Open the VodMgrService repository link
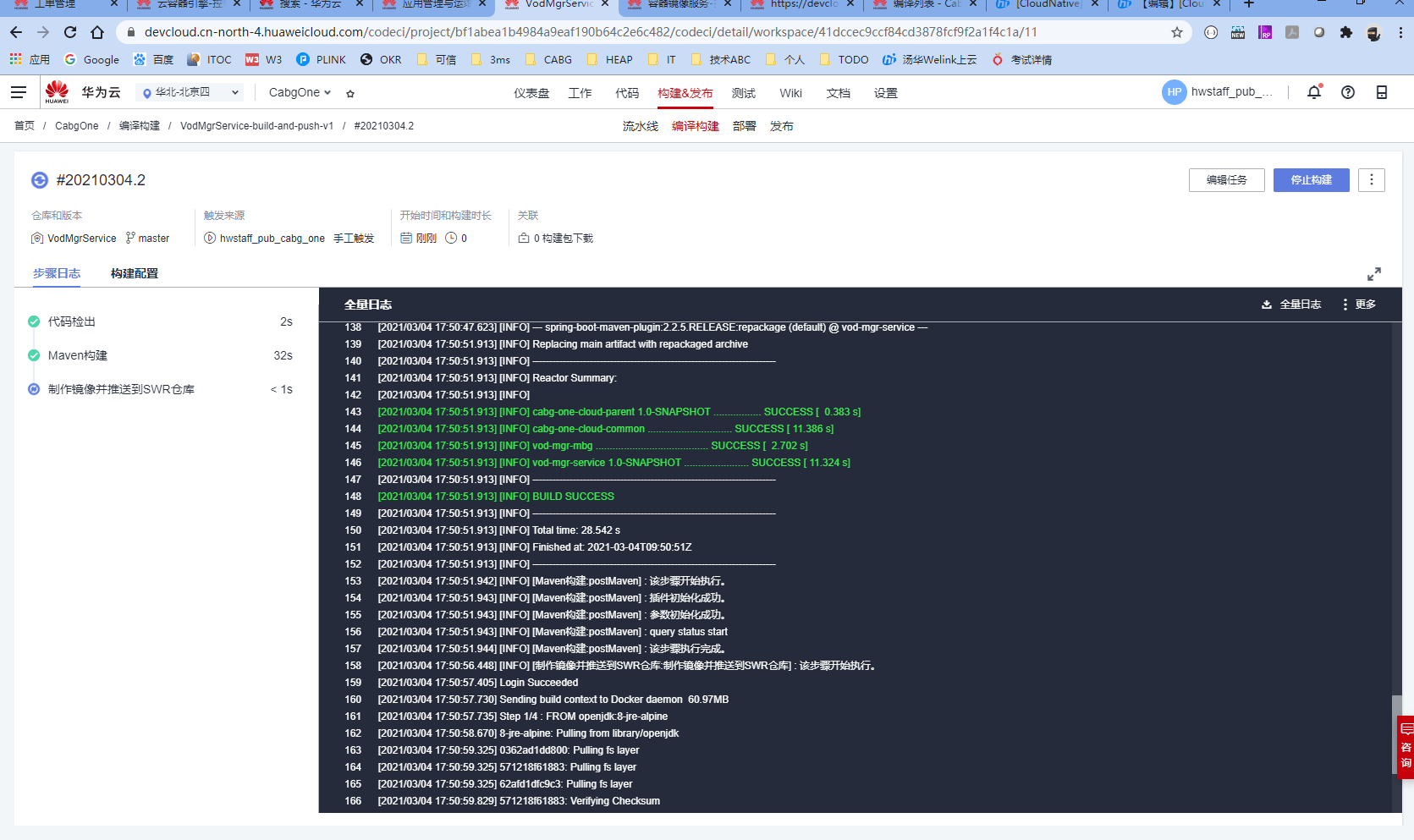This screenshot has width=1414, height=840. point(82,239)
